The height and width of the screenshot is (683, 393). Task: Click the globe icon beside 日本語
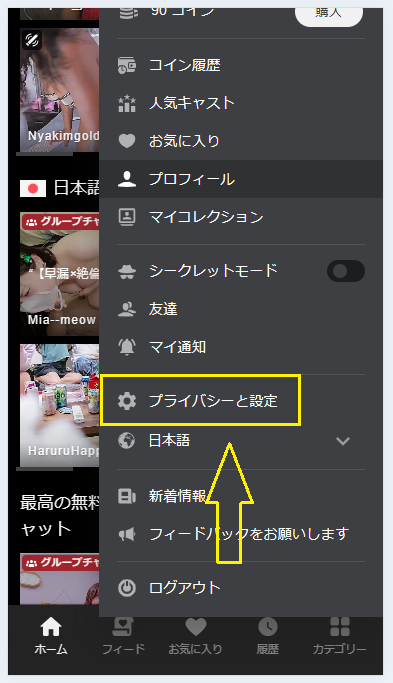click(x=126, y=441)
